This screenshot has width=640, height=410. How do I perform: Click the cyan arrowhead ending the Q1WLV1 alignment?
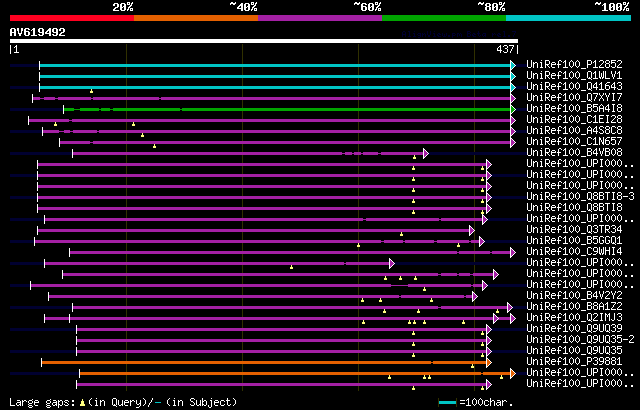(x=513, y=76)
